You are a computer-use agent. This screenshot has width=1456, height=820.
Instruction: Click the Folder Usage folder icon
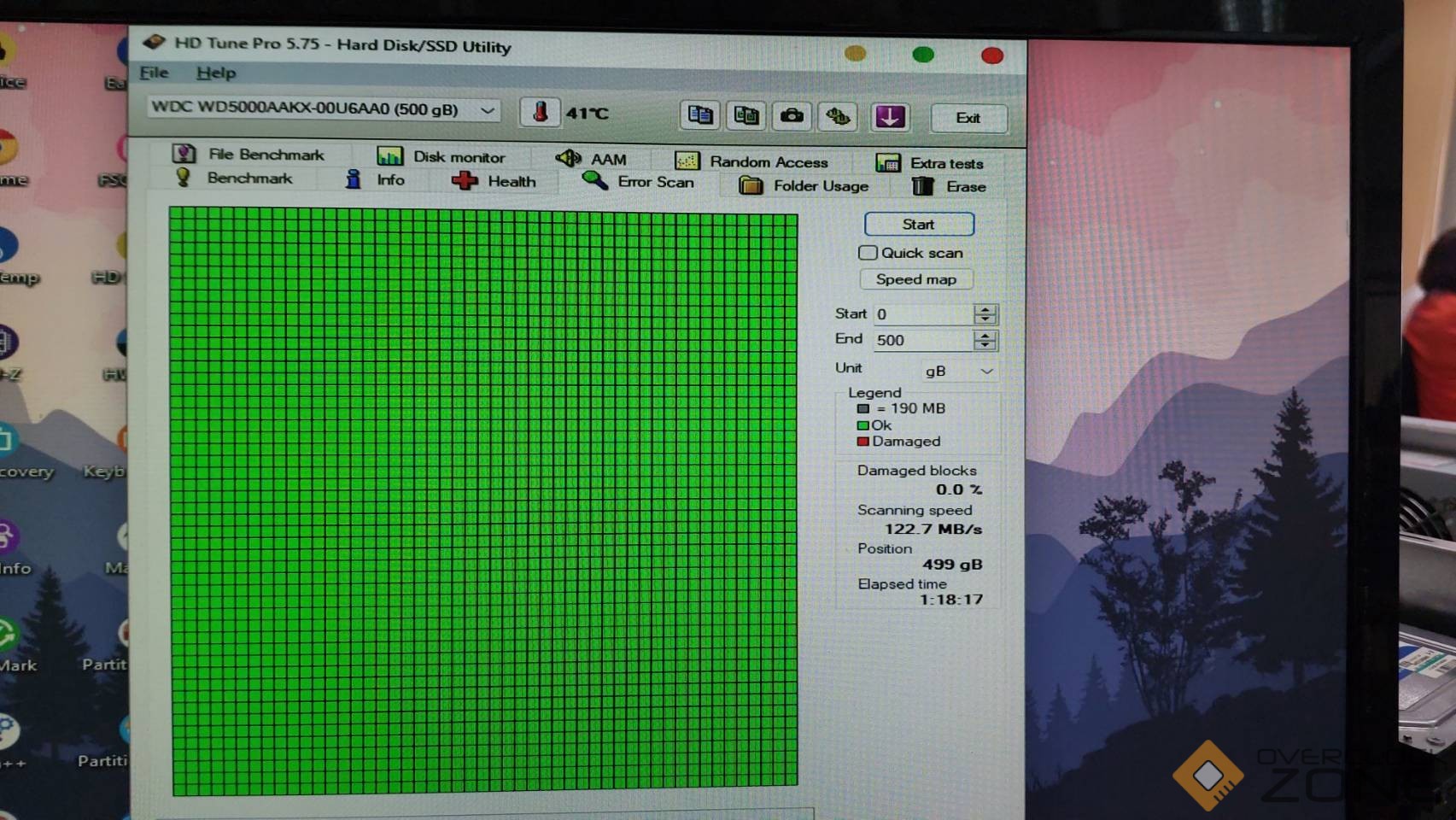(x=751, y=184)
